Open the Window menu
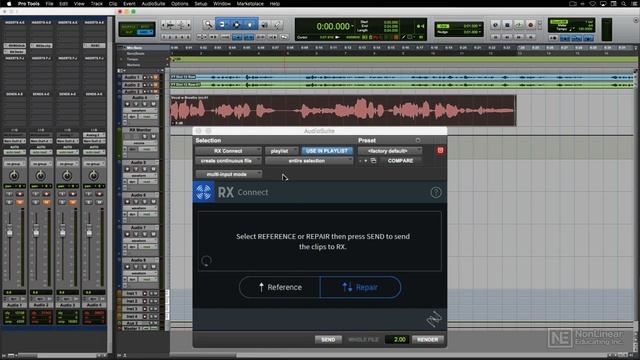The width and height of the screenshot is (640, 360). click(222, 4)
